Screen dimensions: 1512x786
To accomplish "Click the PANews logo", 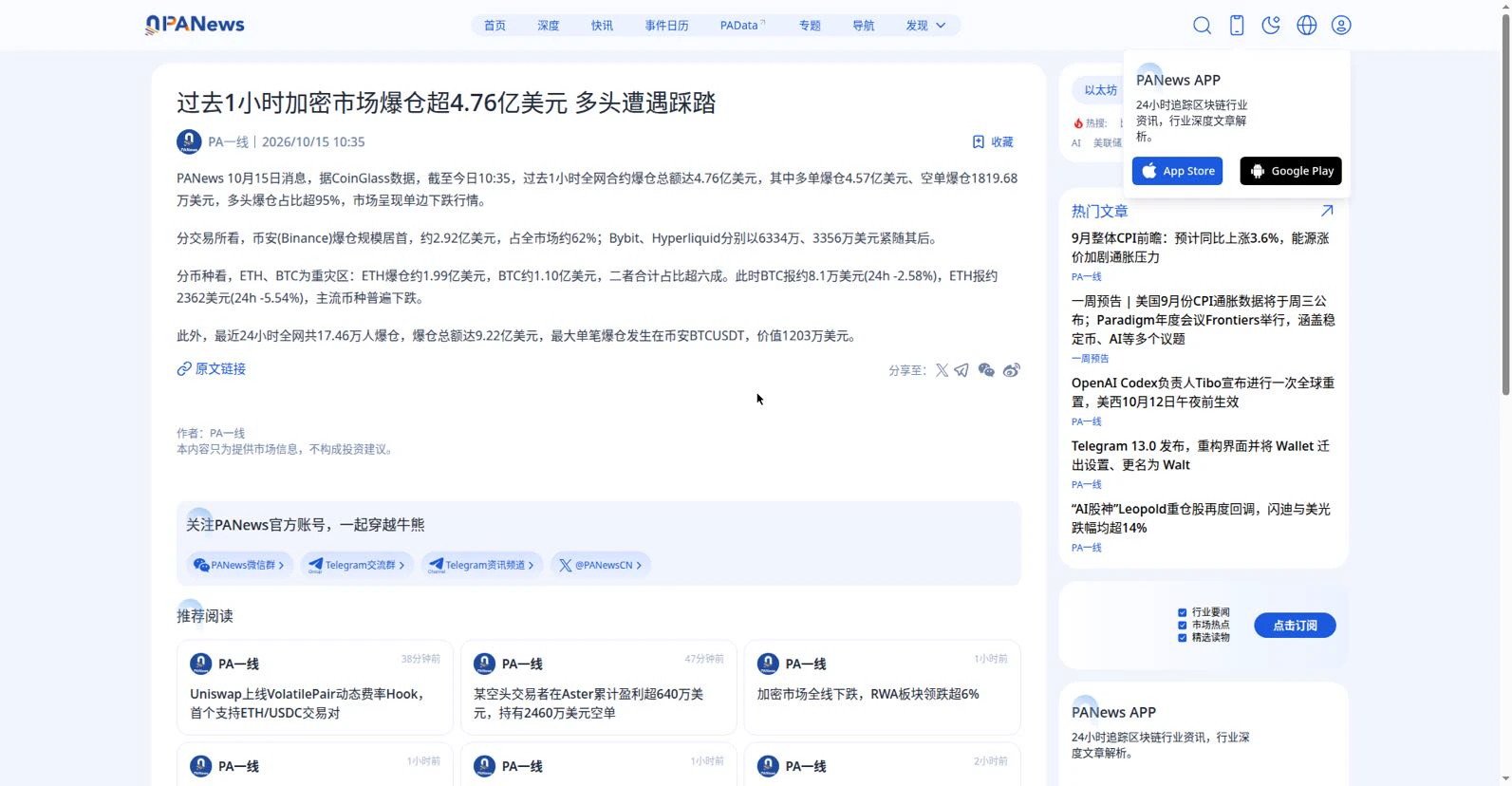I will click(195, 25).
